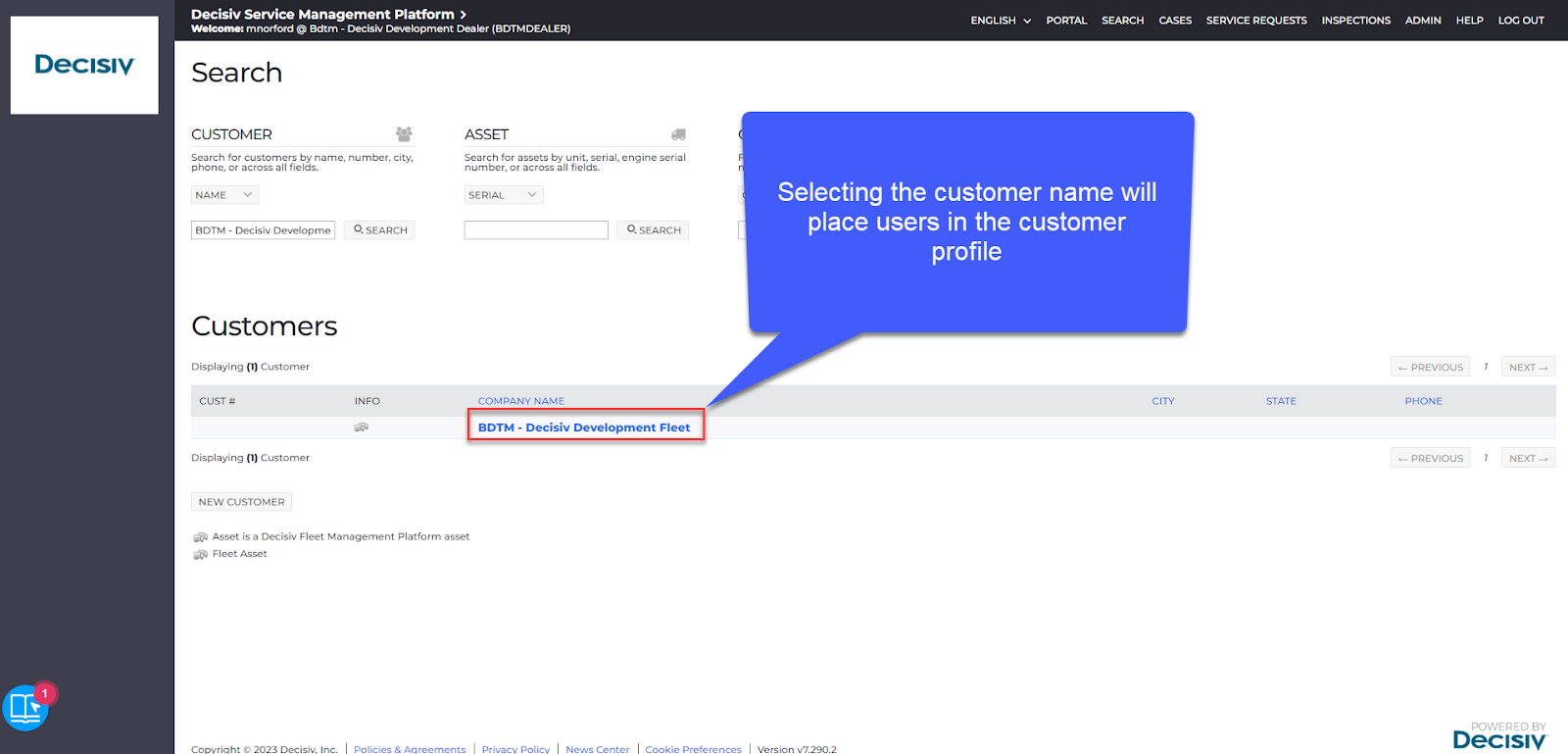Click the customer SEARCH button
This screenshot has height=754, width=1568.
point(379,230)
